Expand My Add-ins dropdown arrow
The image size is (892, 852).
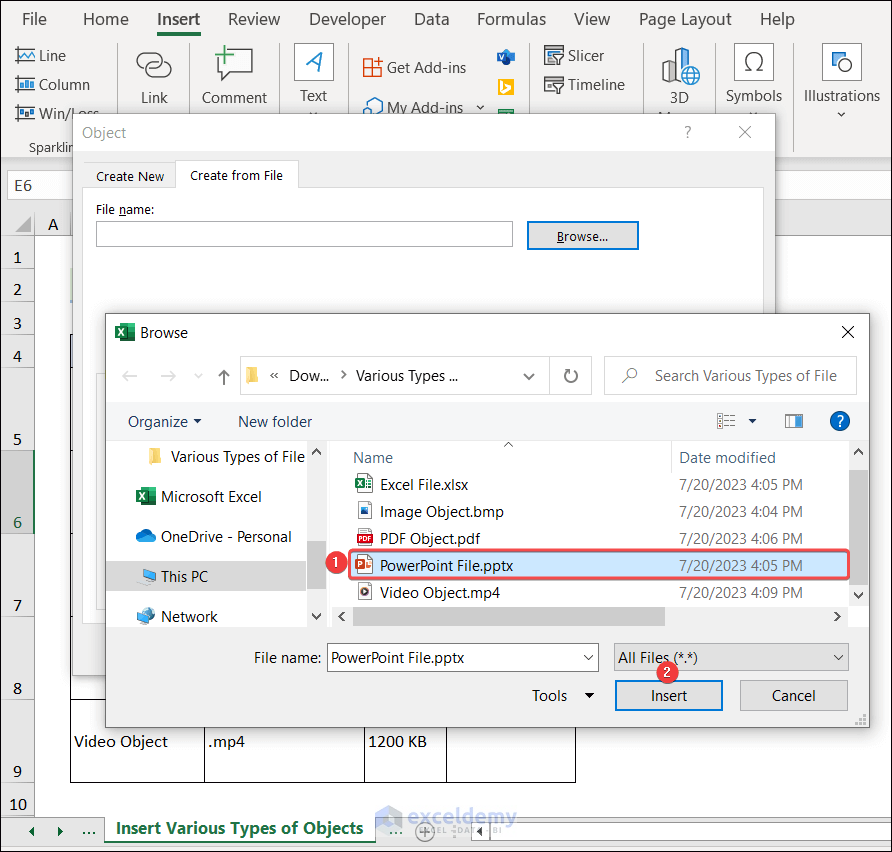click(x=480, y=107)
